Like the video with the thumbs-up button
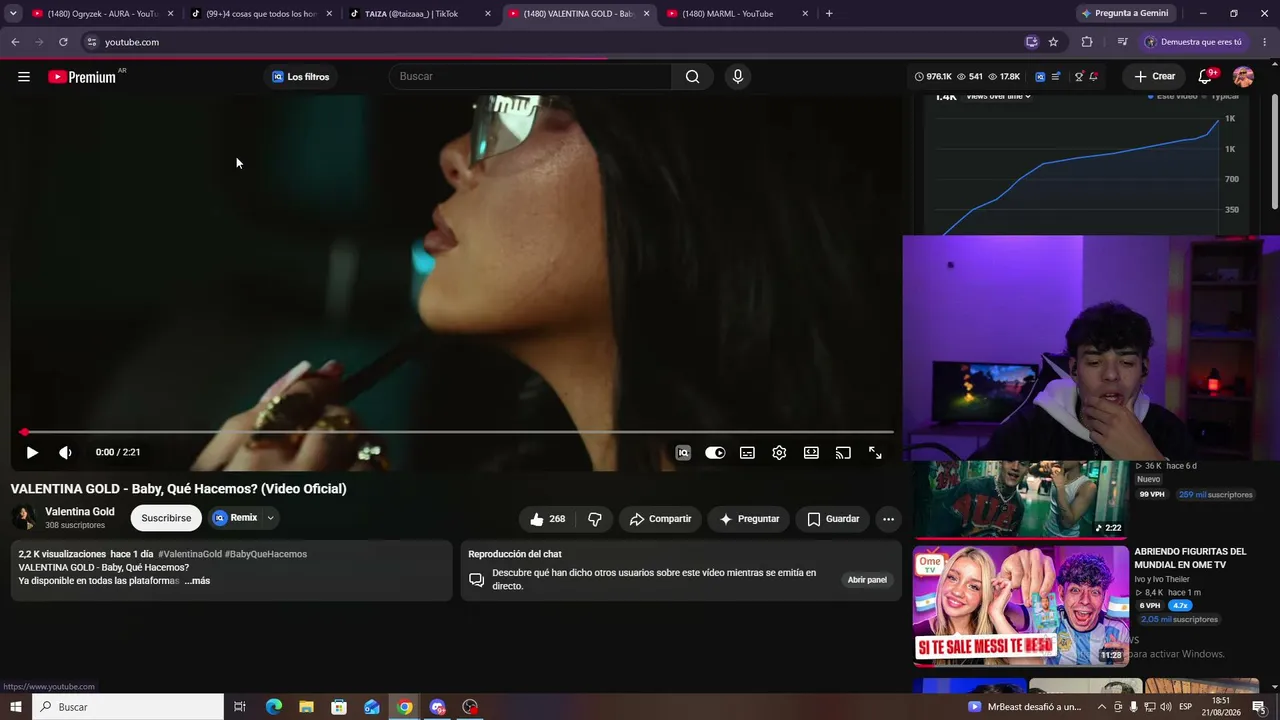Image resolution: width=1280 pixels, height=720 pixels. (547, 519)
